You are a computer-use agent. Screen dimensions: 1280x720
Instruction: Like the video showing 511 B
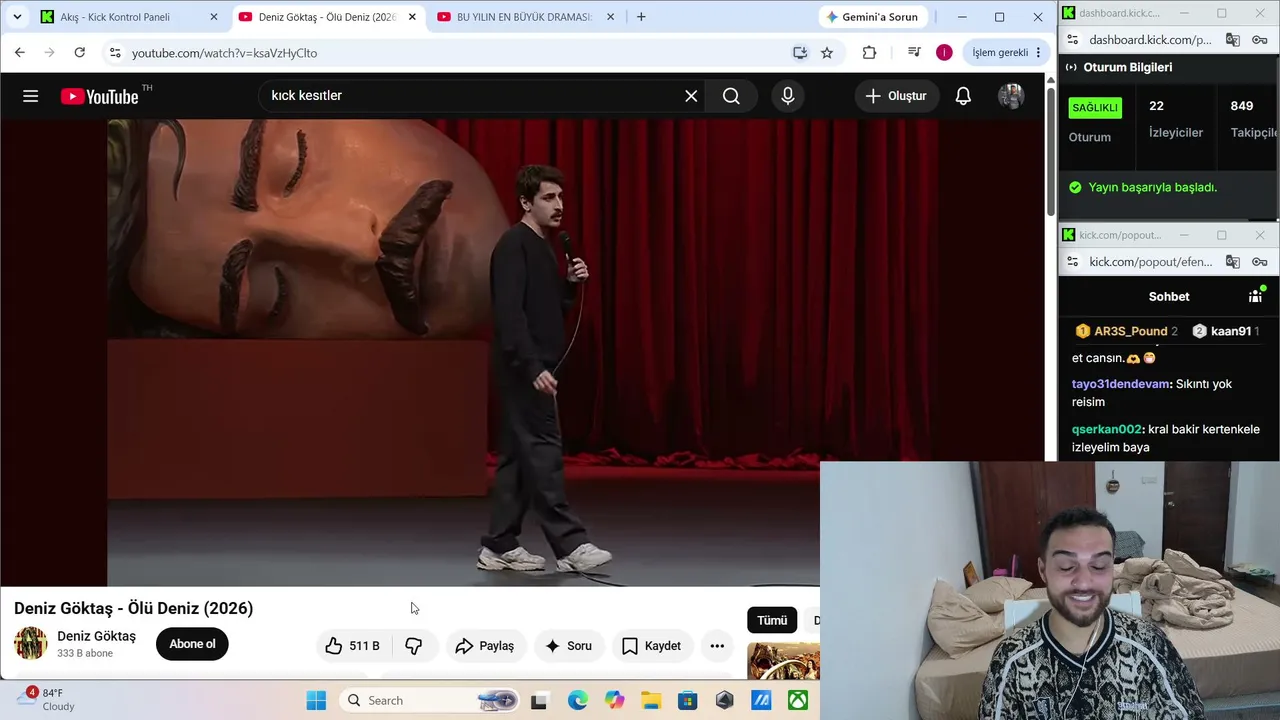[x=353, y=646]
